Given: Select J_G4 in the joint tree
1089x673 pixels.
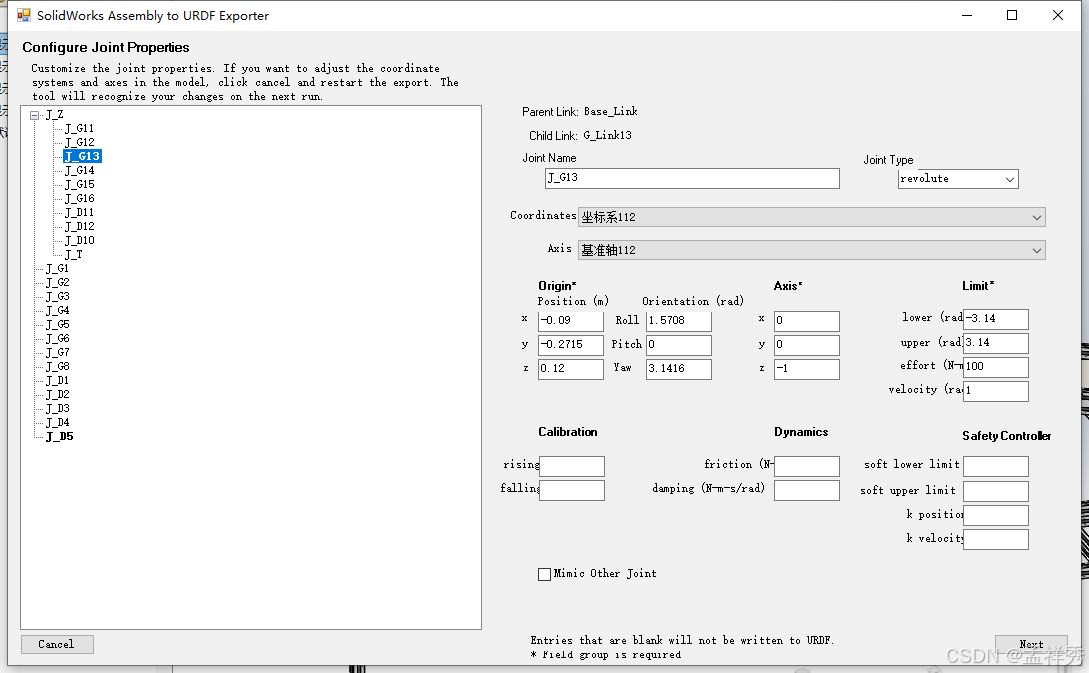Looking at the screenshot, I should click(x=57, y=310).
